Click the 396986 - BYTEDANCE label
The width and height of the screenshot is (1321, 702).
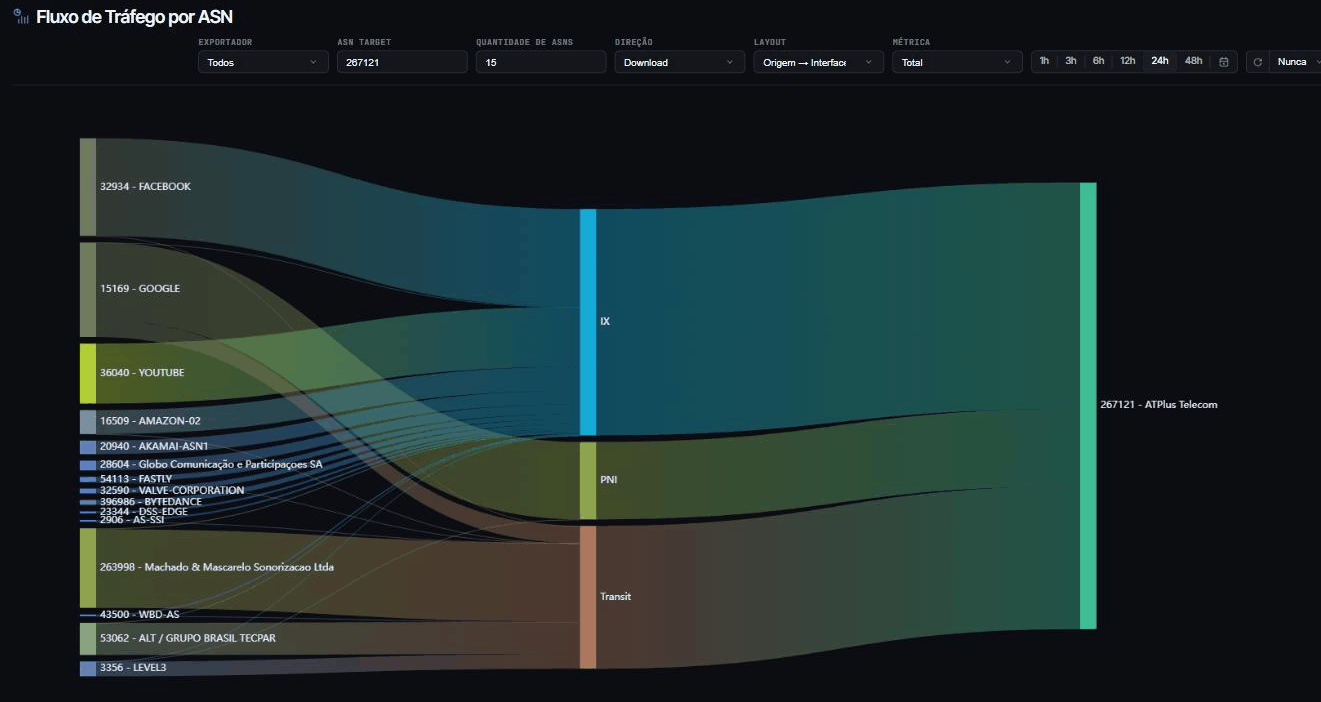pos(151,502)
